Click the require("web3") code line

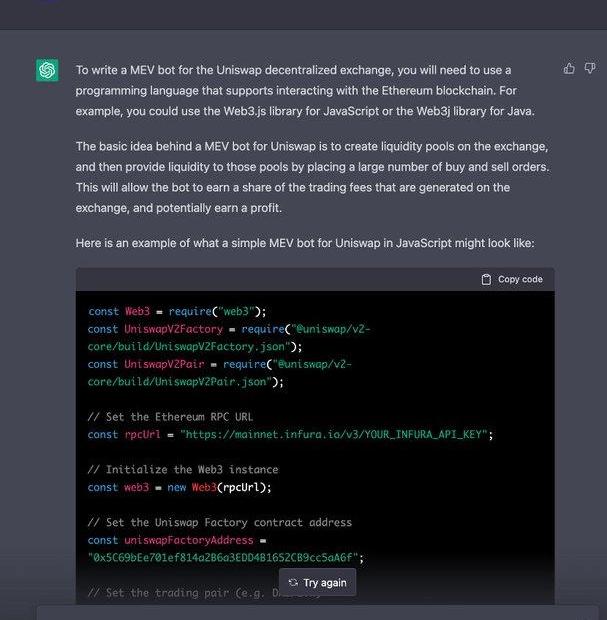click(177, 311)
